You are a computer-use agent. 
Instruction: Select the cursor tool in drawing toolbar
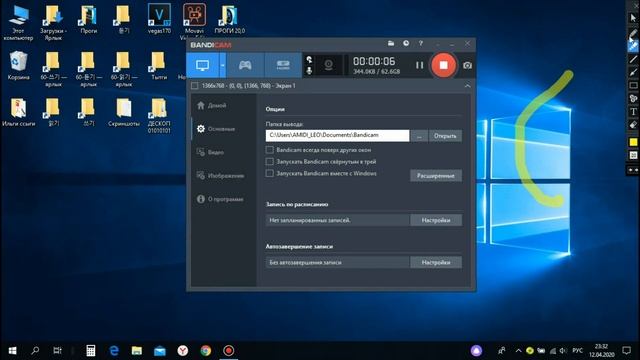(x=633, y=18)
